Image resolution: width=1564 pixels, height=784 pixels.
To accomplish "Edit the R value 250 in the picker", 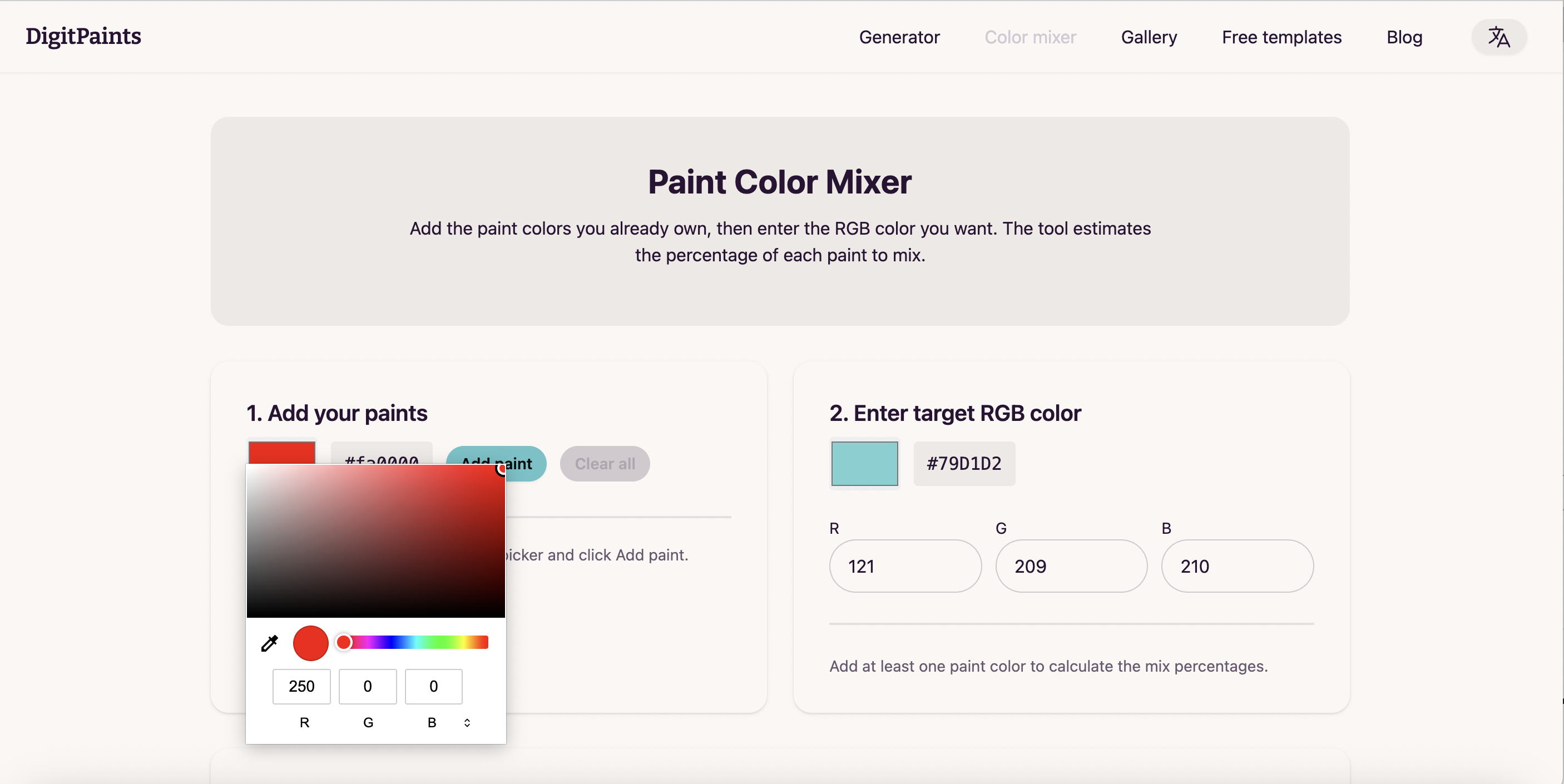I will point(302,686).
